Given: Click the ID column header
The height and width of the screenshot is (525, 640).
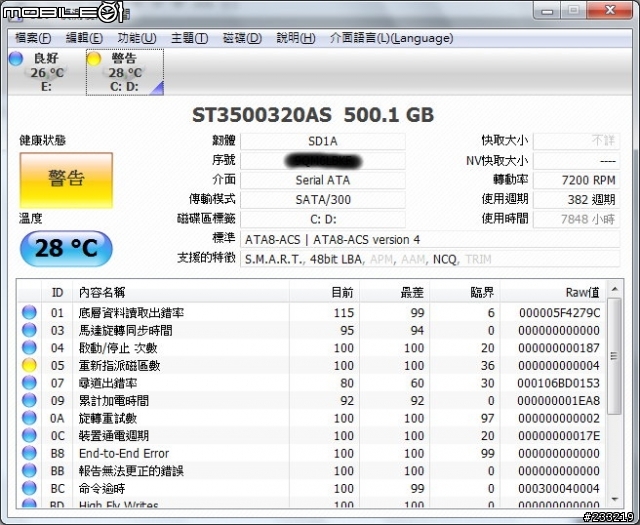Looking at the screenshot, I should pos(57,292).
